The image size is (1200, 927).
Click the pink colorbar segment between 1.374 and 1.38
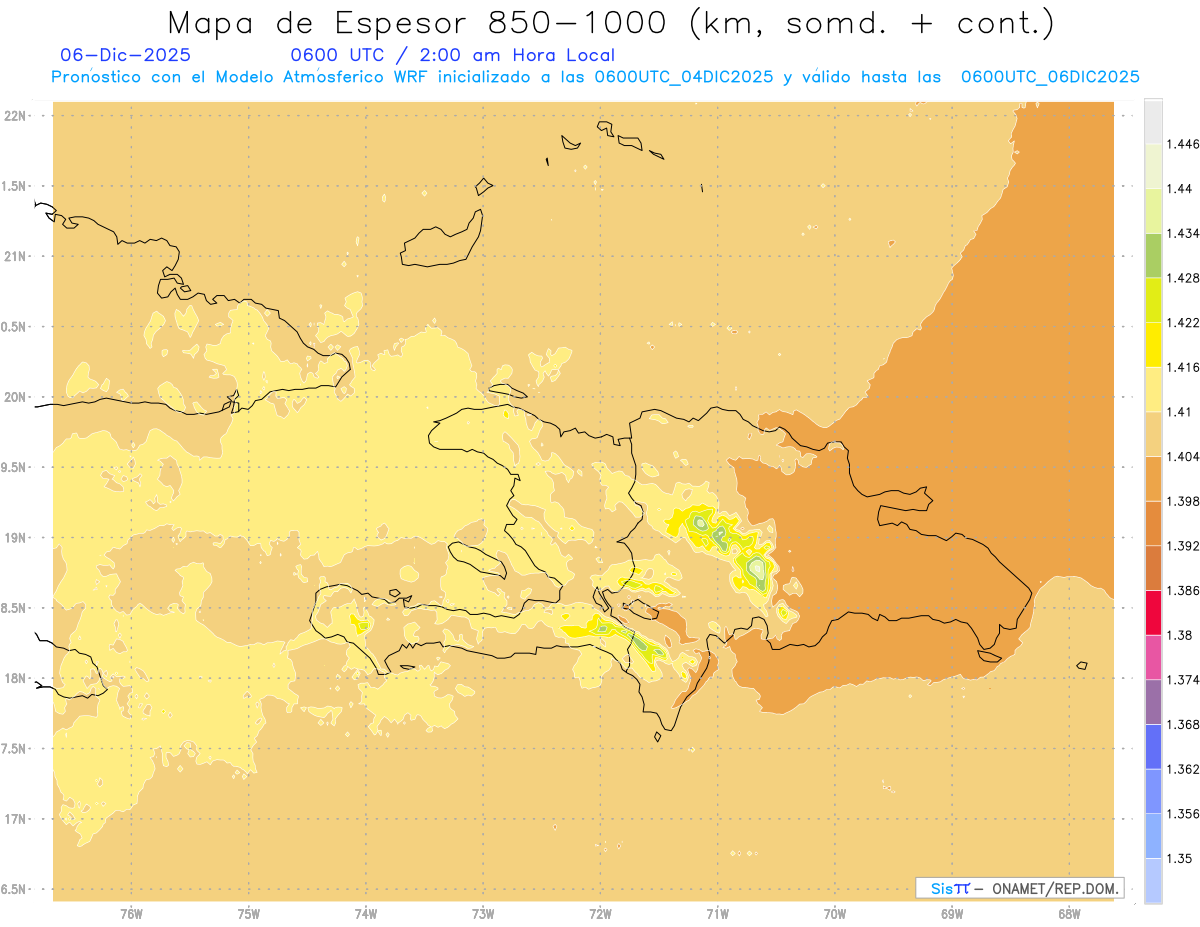pos(1153,657)
